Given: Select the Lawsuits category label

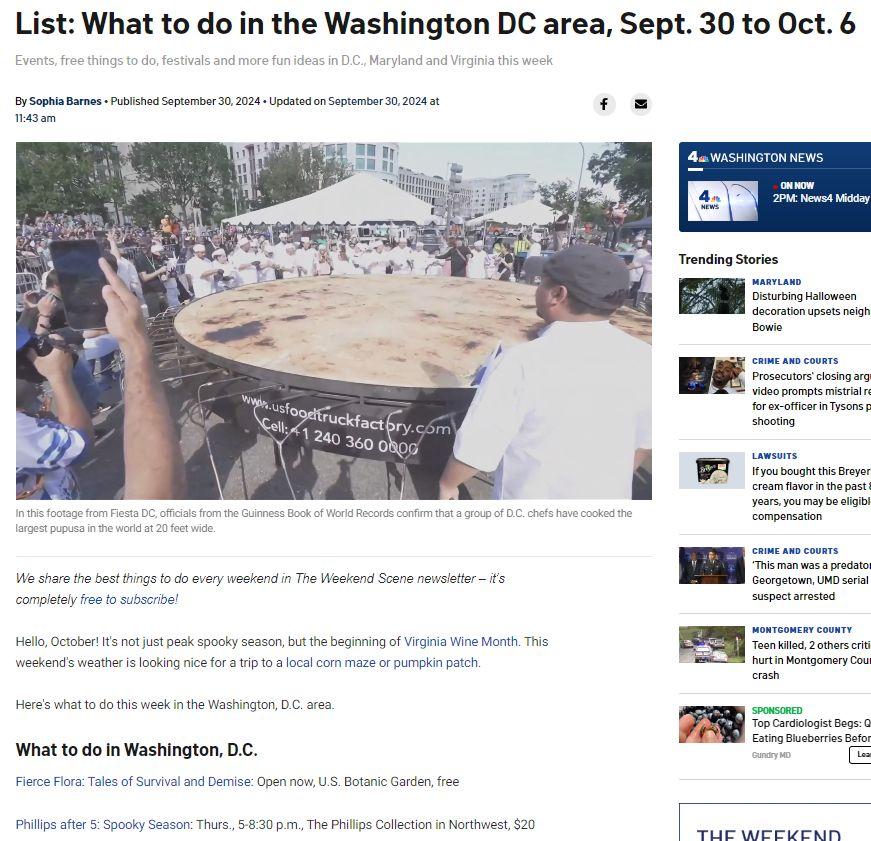Looking at the screenshot, I should [x=774, y=456].
